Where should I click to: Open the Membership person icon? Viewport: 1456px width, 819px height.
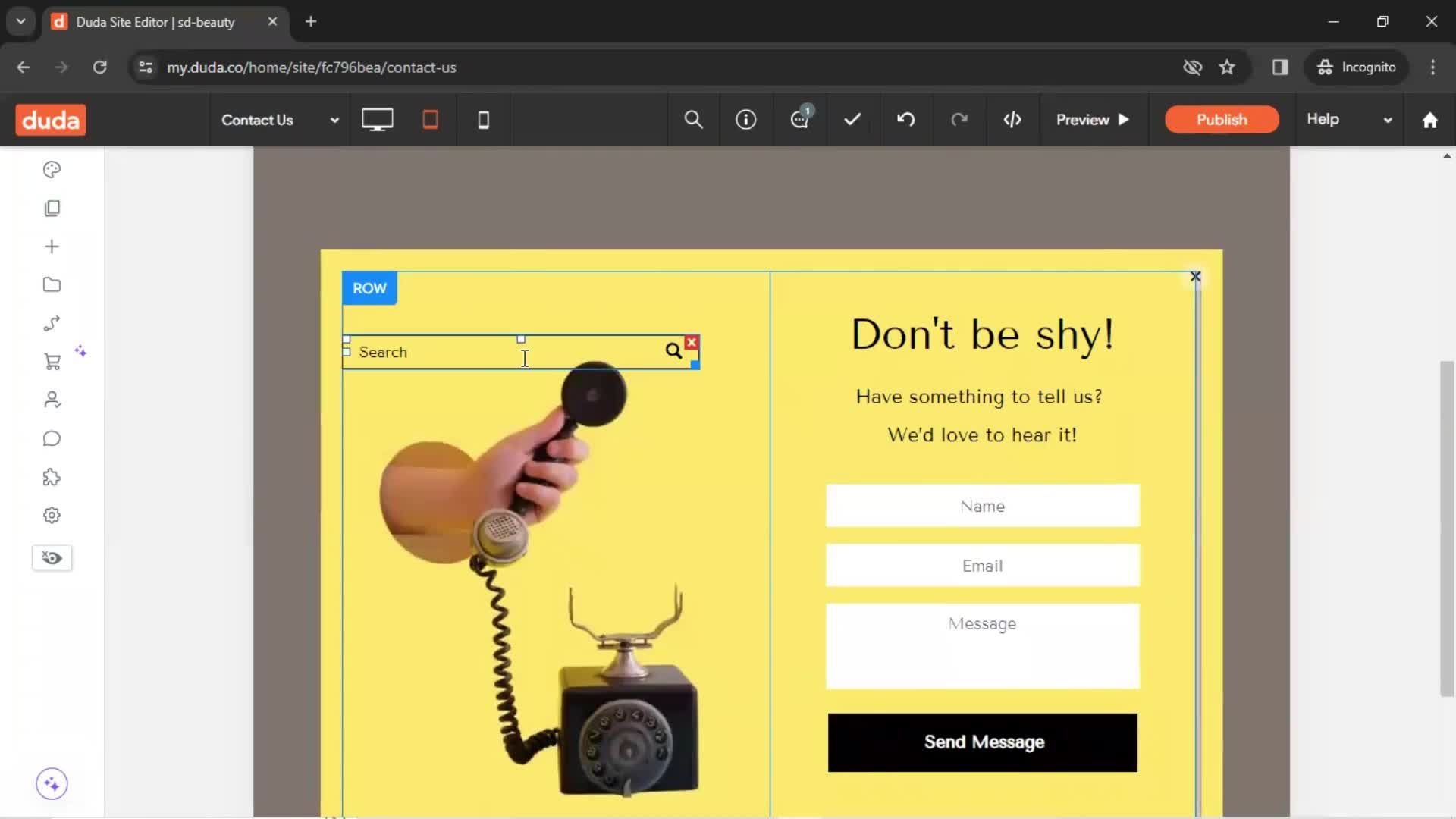(x=52, y=400)
